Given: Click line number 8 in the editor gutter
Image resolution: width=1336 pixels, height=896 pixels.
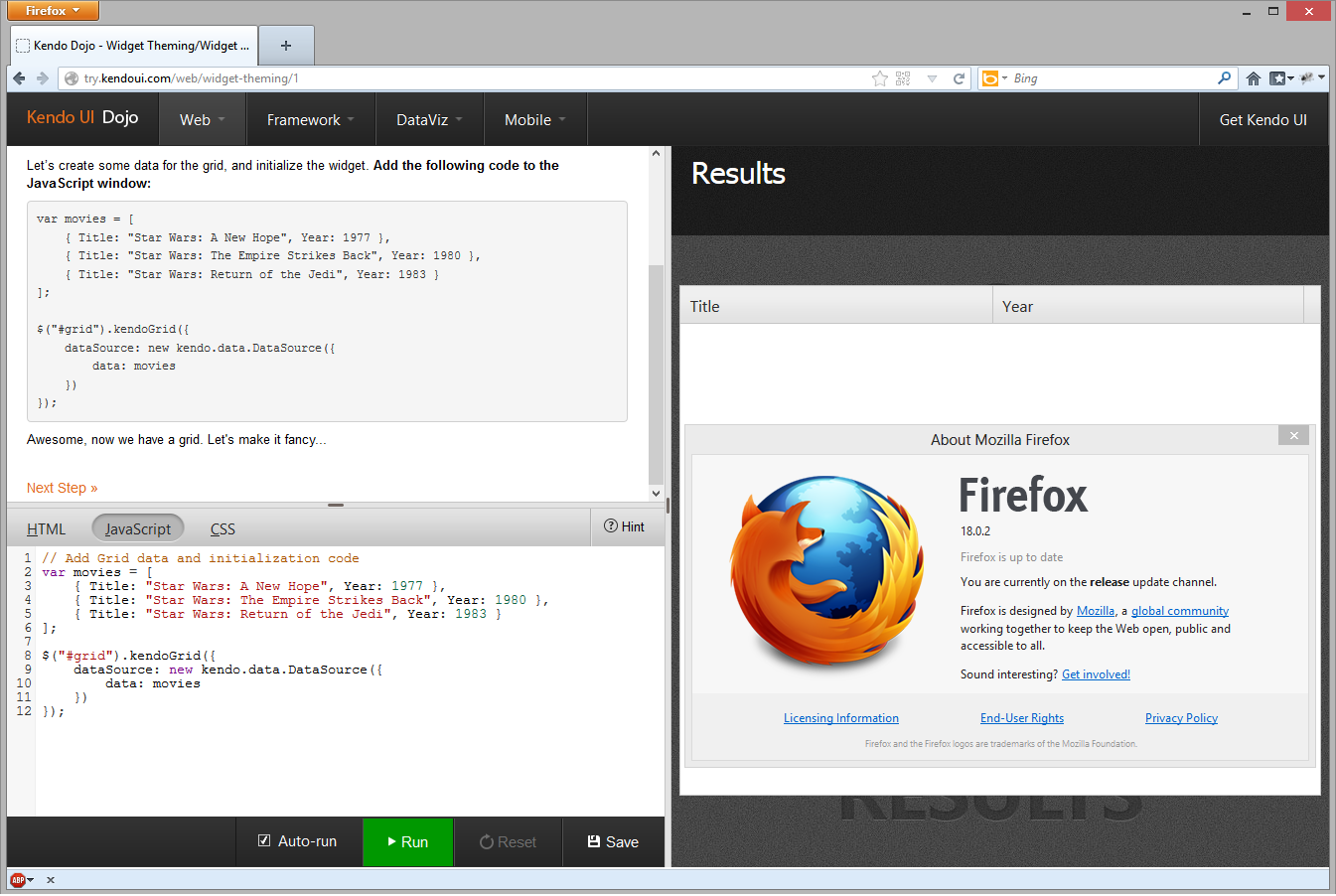Looking at the screenshot, I should (28, 656).
